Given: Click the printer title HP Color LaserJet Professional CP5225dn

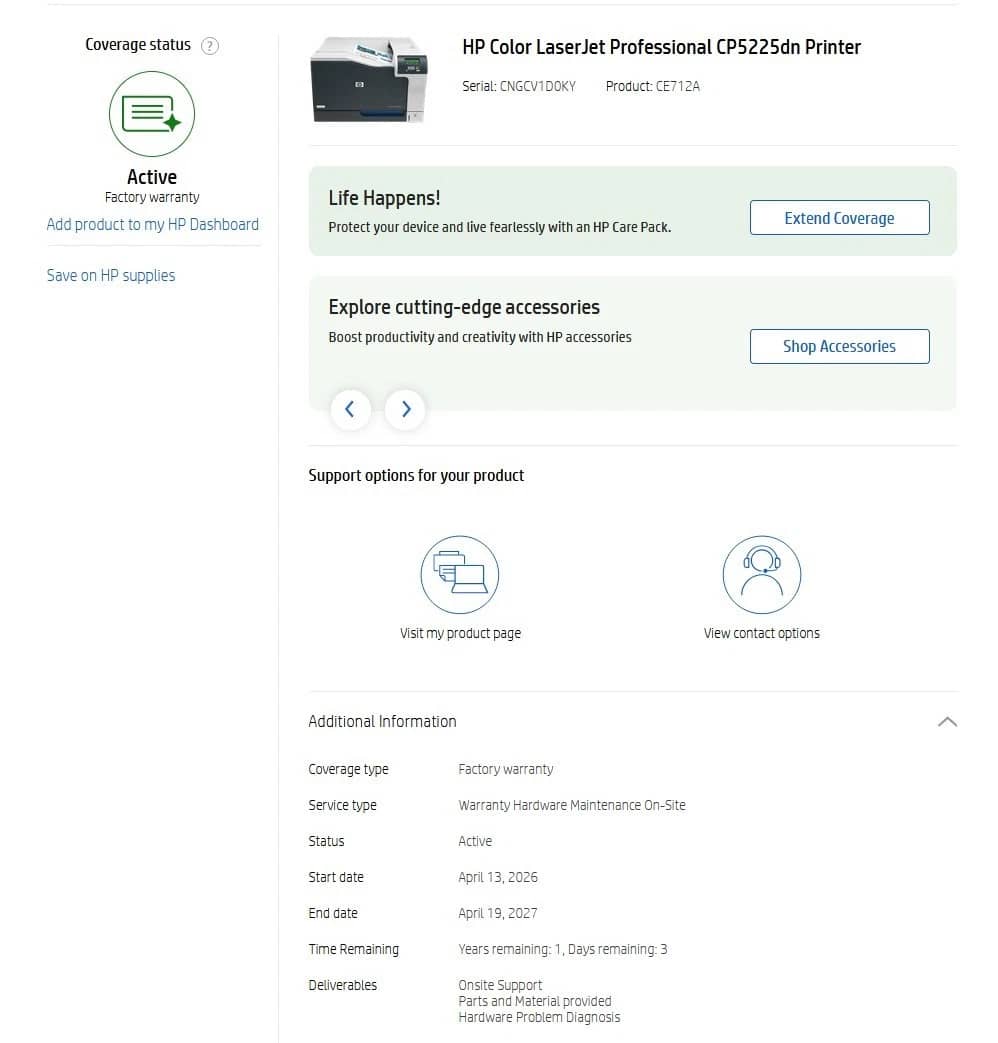Looking at the screenshot, I should point(661,47).
